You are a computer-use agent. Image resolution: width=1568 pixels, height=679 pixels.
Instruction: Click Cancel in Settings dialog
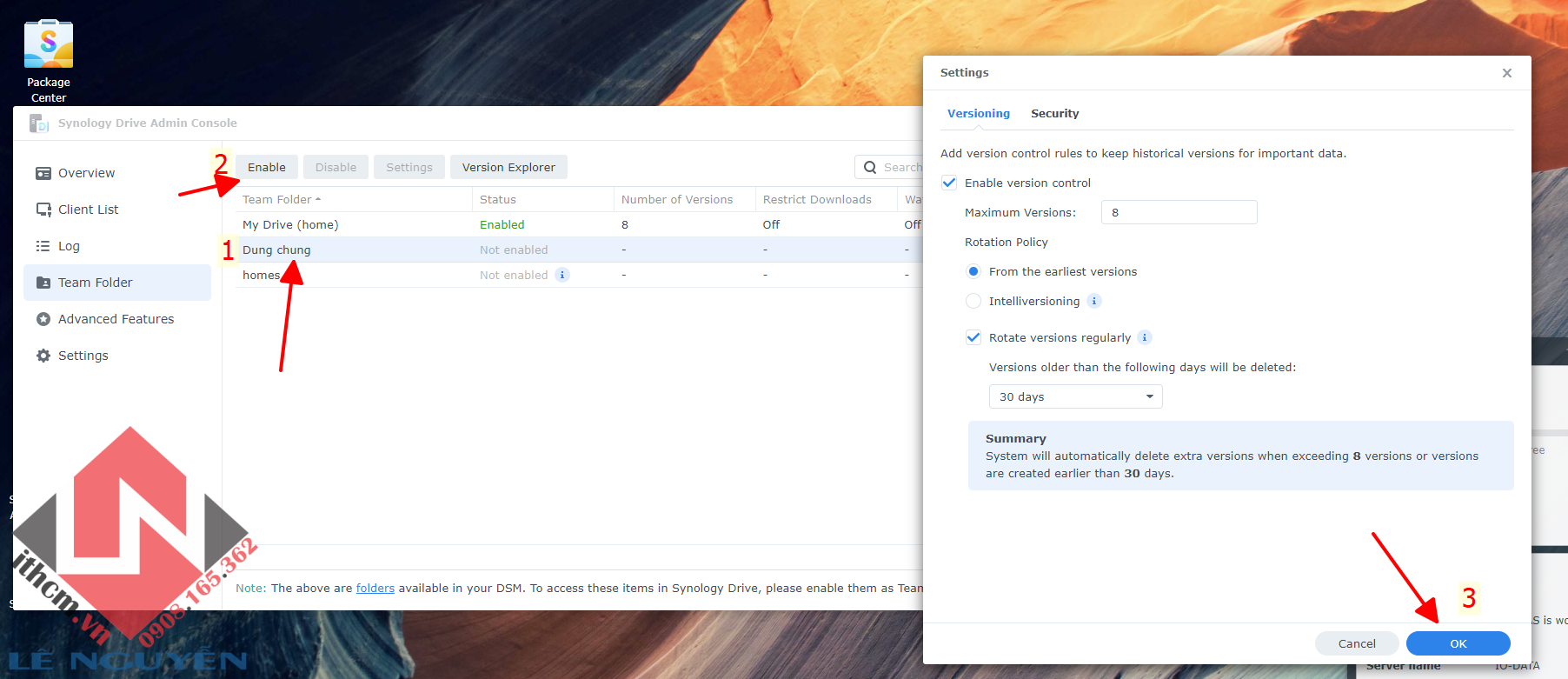[x=1357, y=643]
